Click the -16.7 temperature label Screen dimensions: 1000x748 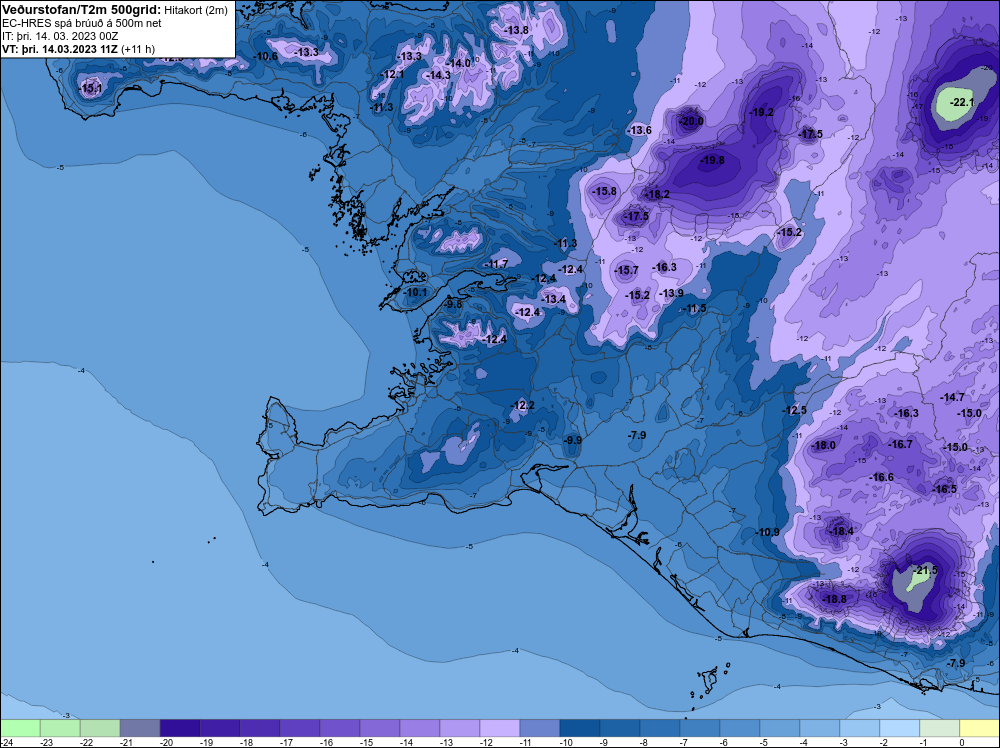click(901, 444)
